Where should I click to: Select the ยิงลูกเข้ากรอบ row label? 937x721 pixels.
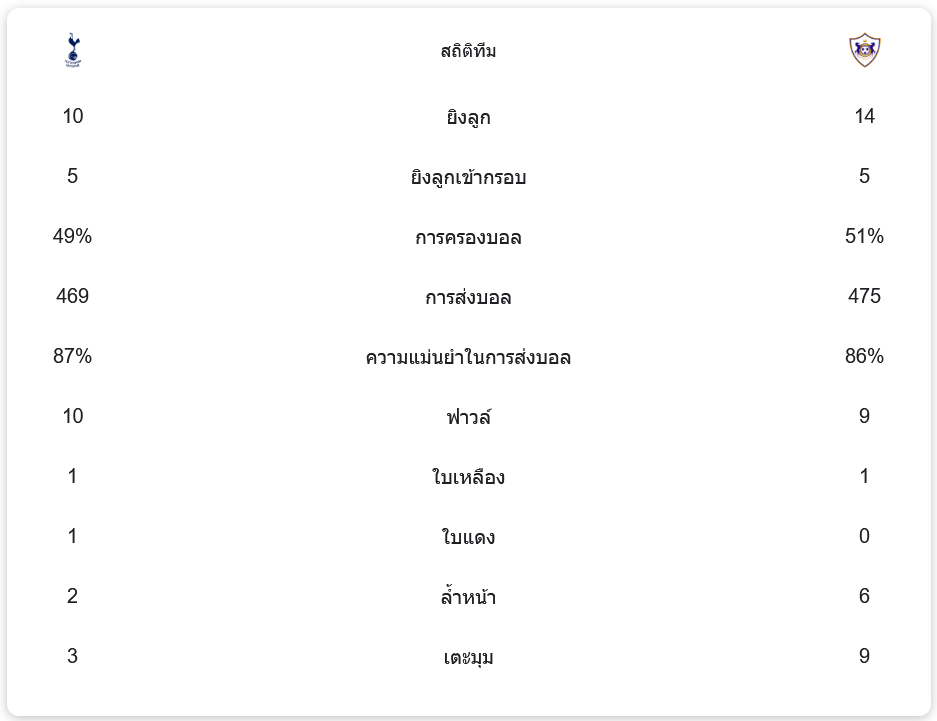(468, 177)
